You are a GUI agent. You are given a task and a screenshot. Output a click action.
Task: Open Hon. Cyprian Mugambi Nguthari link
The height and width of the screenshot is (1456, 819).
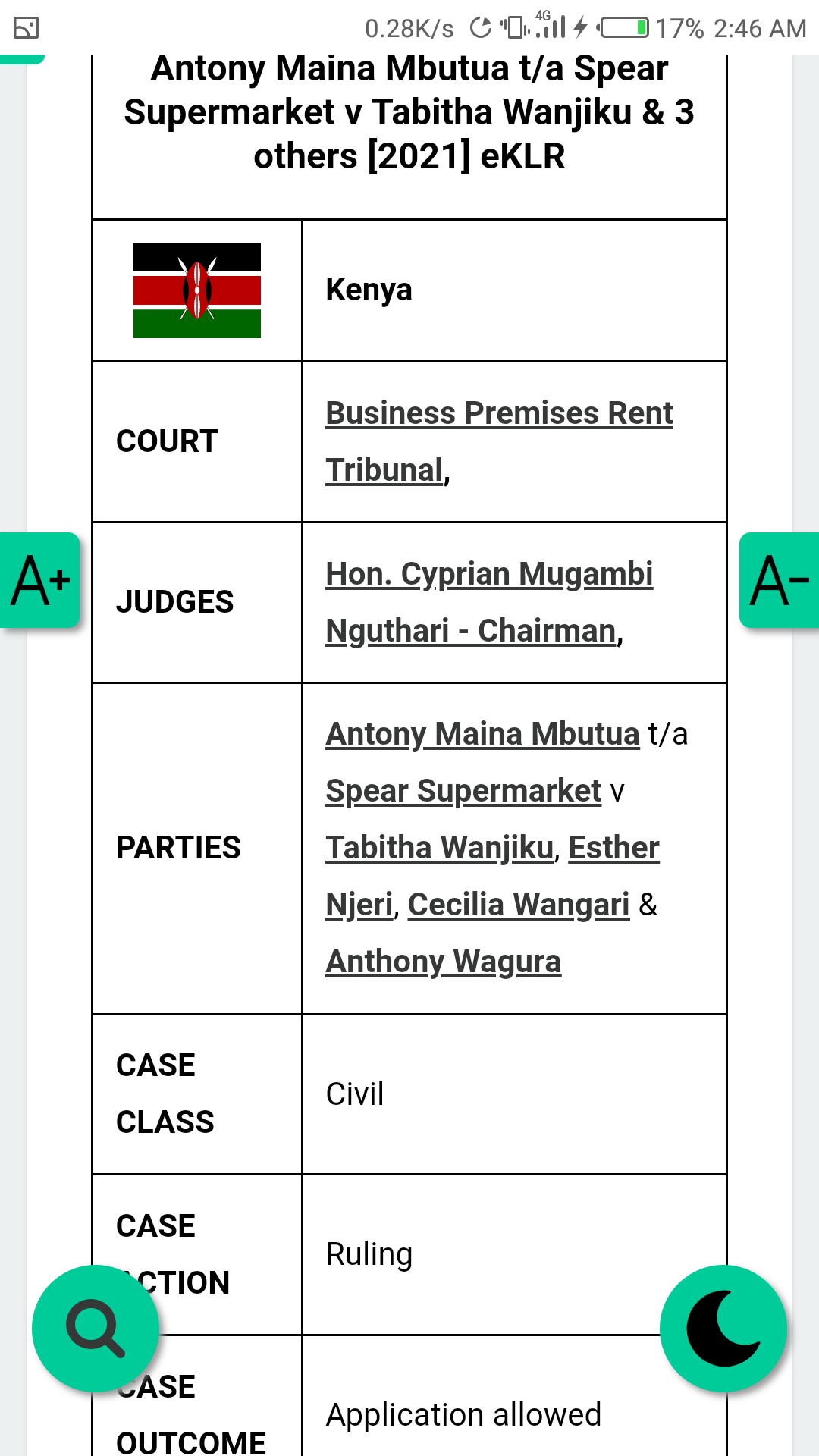point(489,575)
